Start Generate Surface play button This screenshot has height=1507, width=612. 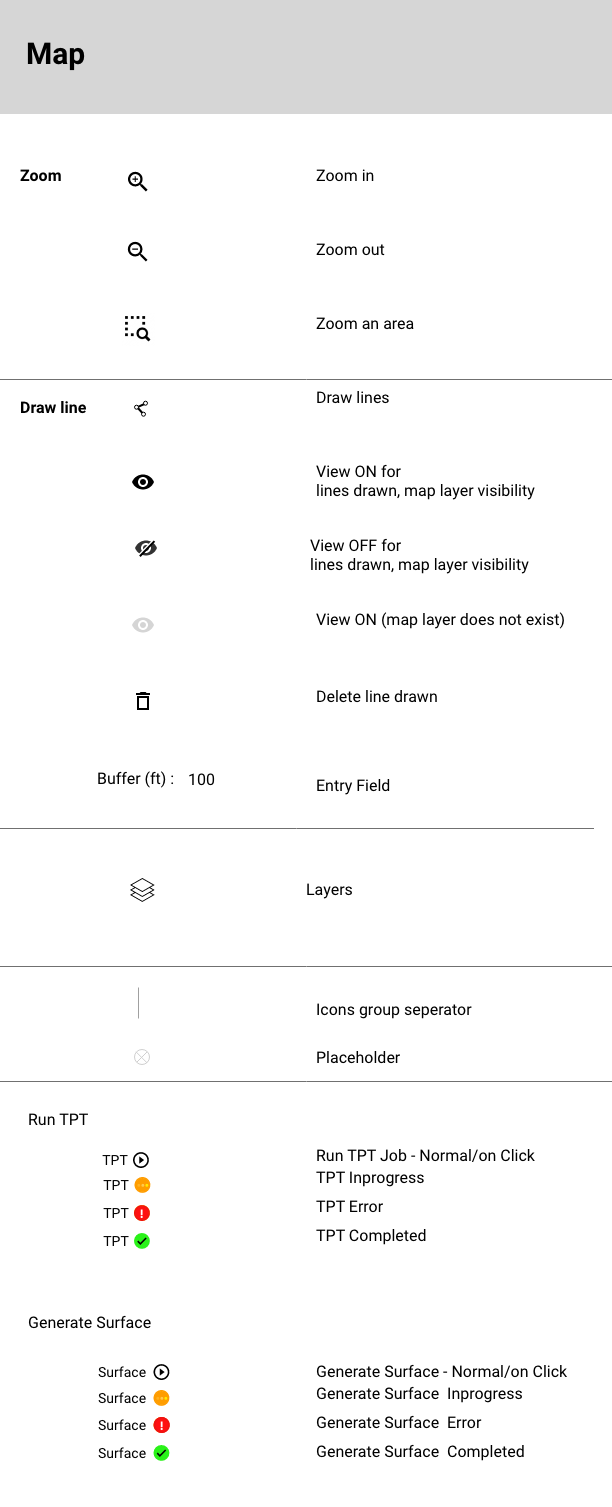click(x=162, y=1372)
